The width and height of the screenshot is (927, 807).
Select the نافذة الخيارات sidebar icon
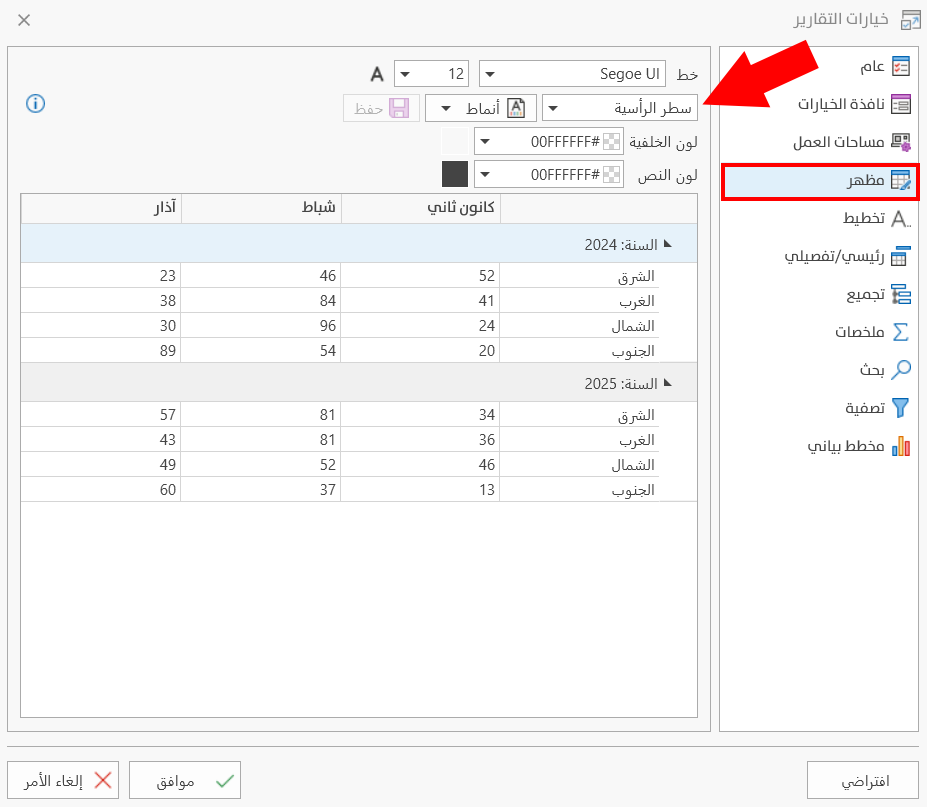pos(900,105)
